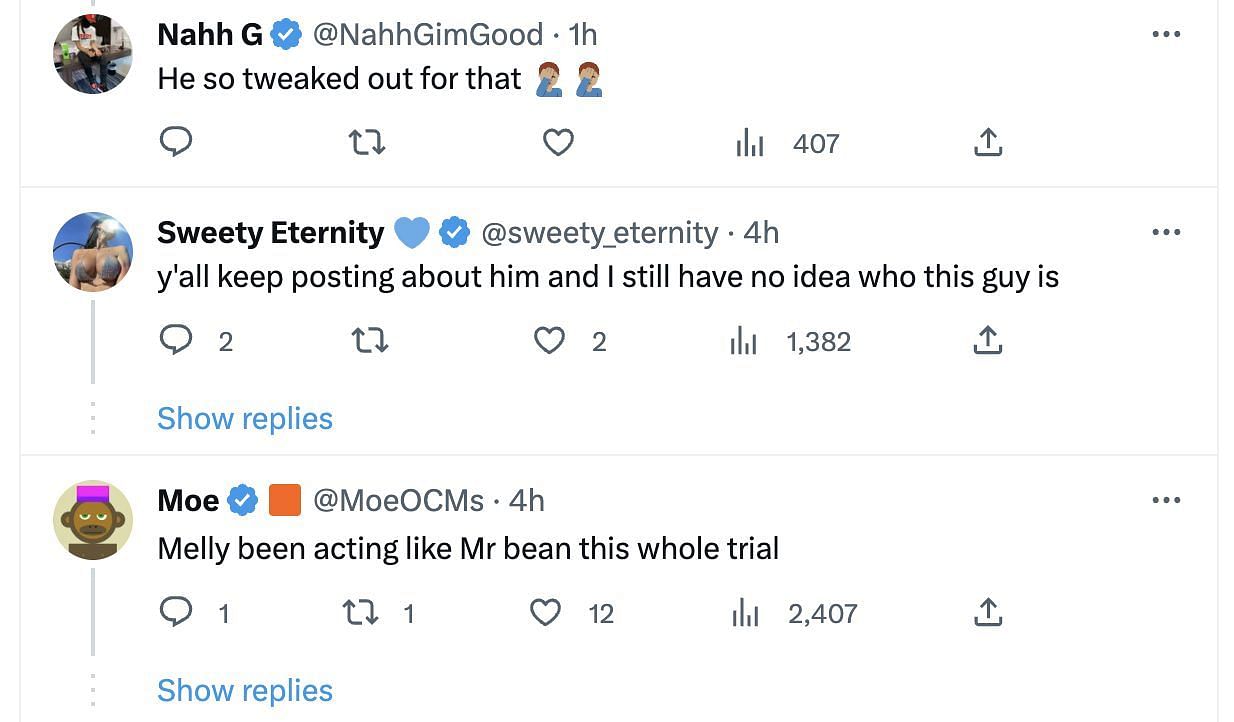
Task: Open more options on Sweety Eternity's tweet
Action: [1166, 232]
